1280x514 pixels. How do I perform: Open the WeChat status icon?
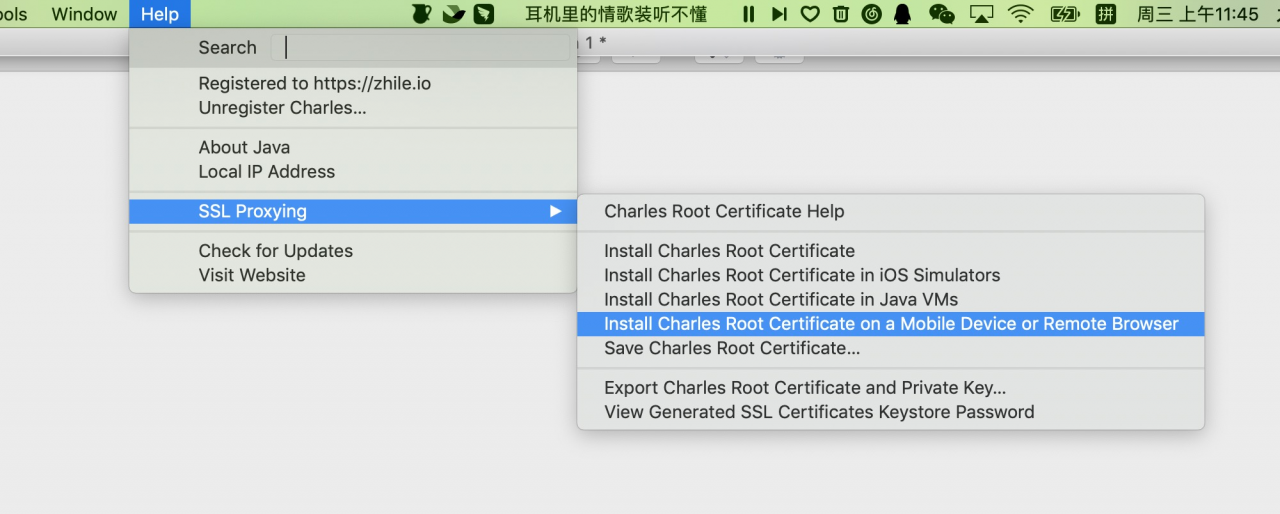tap(941, 14)
